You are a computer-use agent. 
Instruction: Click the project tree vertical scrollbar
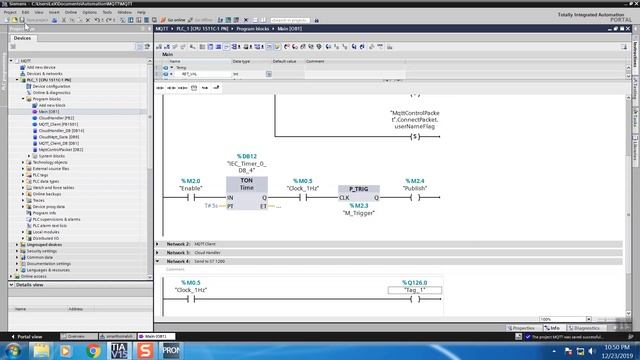point(149,169)
